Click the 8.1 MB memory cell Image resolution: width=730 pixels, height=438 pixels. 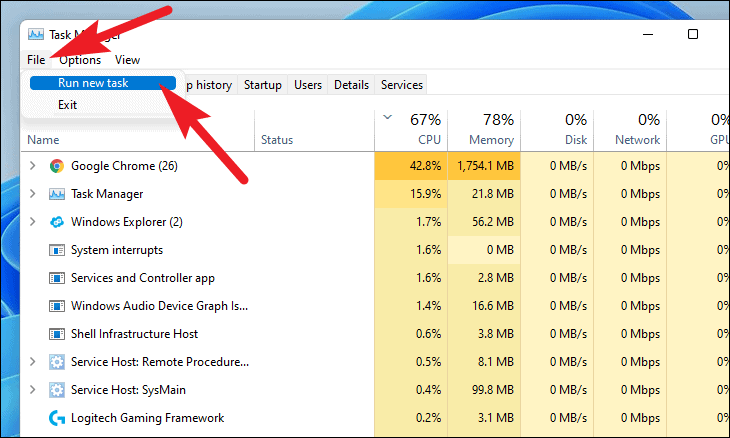pos(484,362)
